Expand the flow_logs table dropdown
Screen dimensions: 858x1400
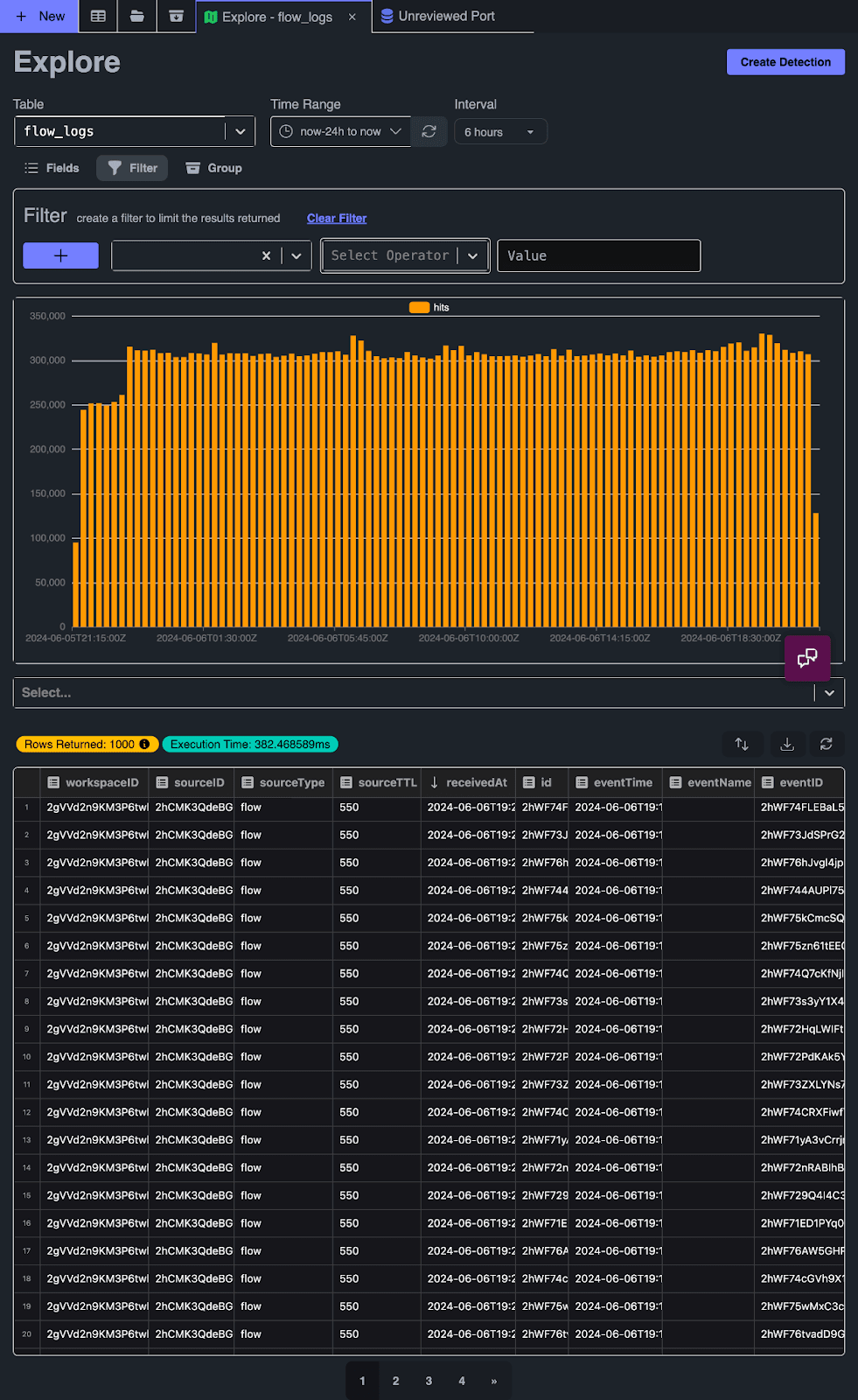pyautogui.click(x=240, y=131)
